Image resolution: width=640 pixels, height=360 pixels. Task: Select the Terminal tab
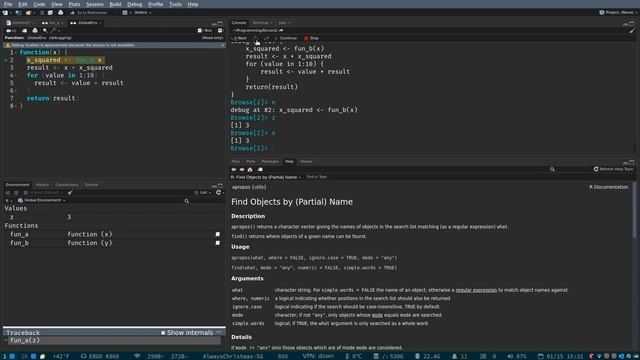point(261,23)
